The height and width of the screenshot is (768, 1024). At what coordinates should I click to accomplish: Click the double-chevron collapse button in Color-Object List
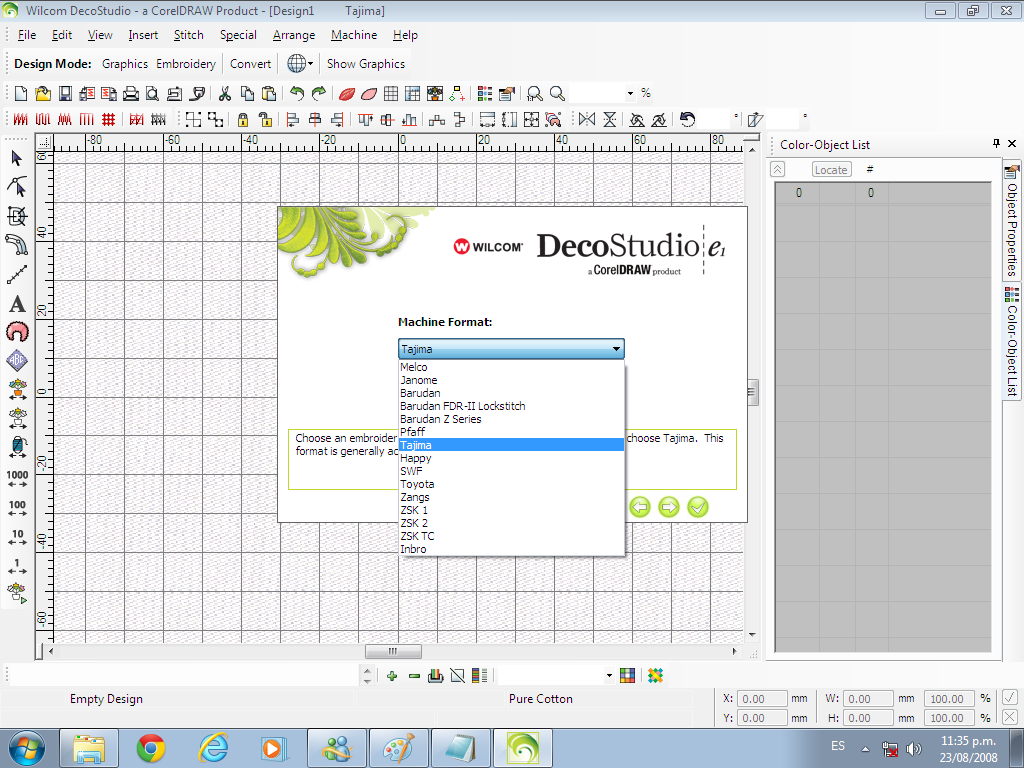pyautogui.click(x=777, y=170)
